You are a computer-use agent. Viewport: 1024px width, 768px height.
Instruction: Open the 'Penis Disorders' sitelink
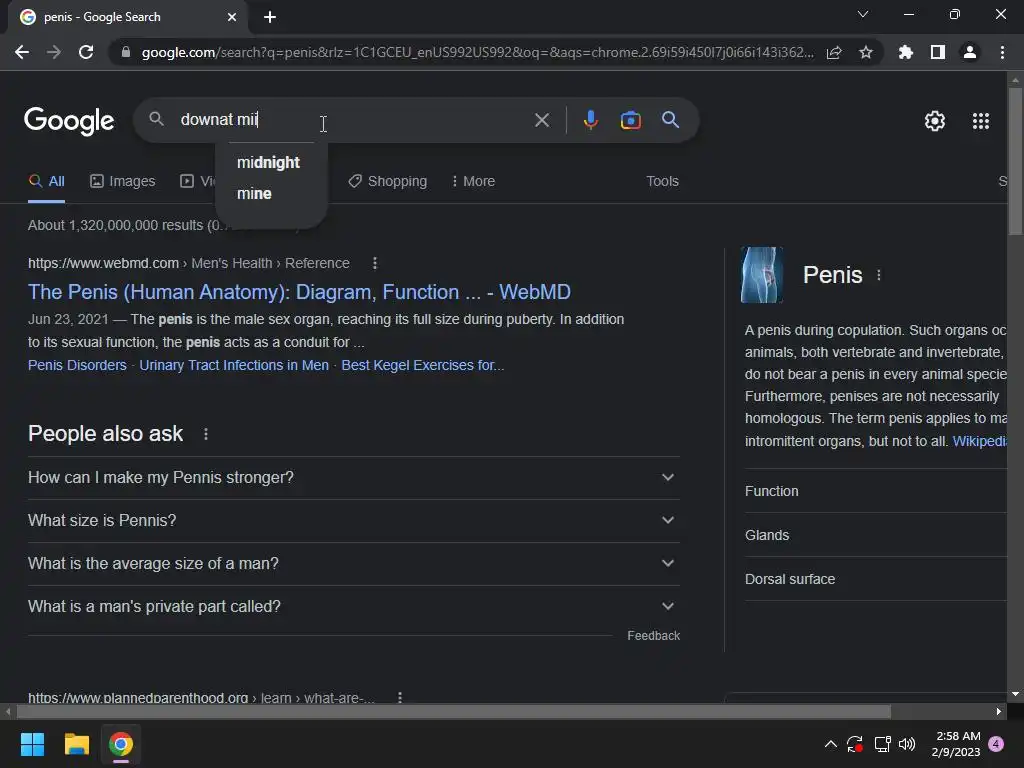[77, 365]
